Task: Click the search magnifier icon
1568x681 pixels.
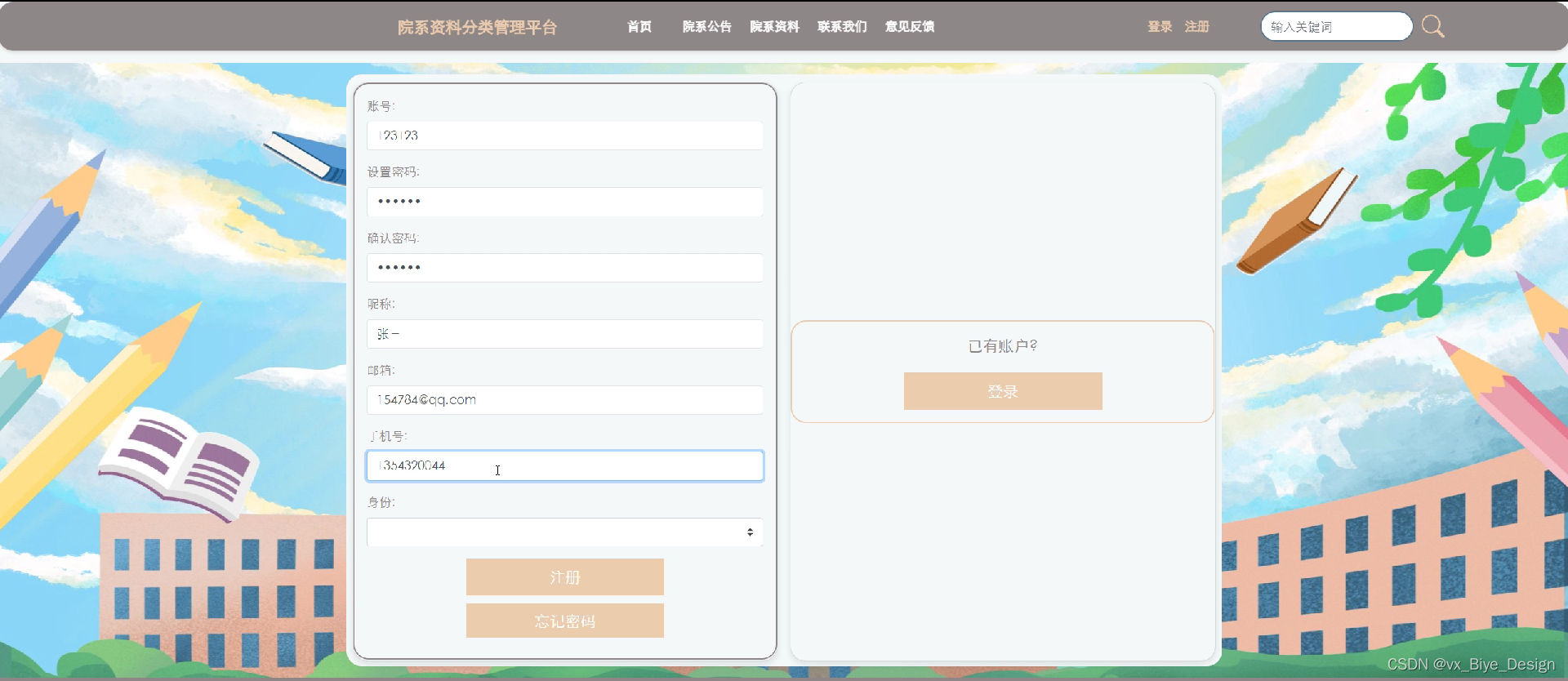Action: pos(1432,26)
